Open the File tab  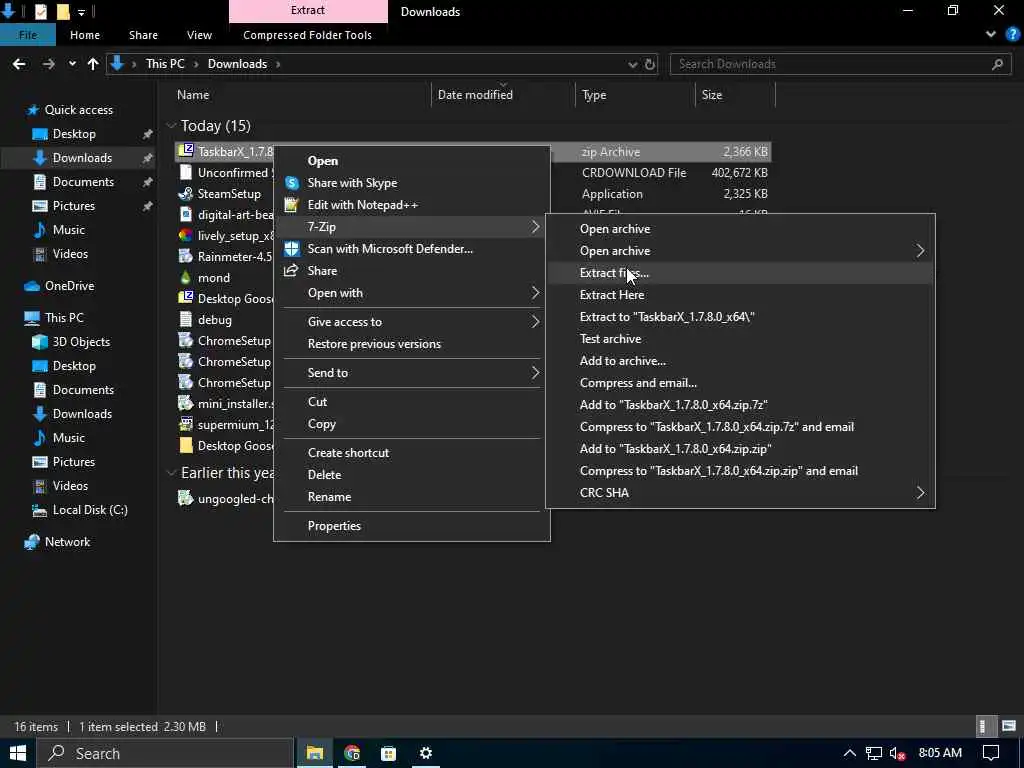pos(27,35)
